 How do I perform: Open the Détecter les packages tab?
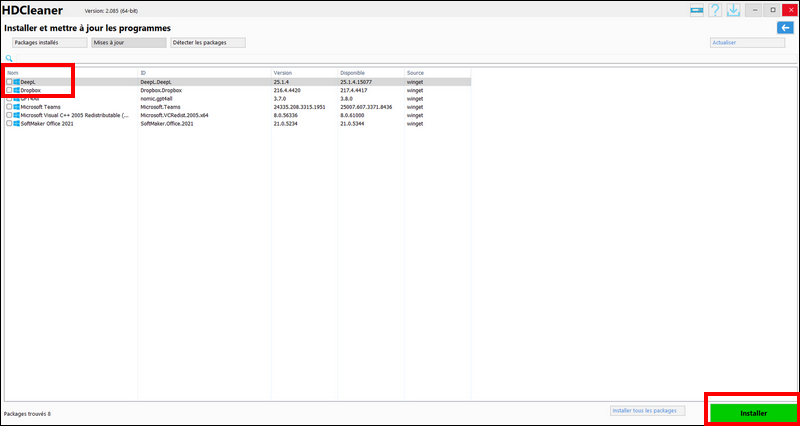point(208,43)
